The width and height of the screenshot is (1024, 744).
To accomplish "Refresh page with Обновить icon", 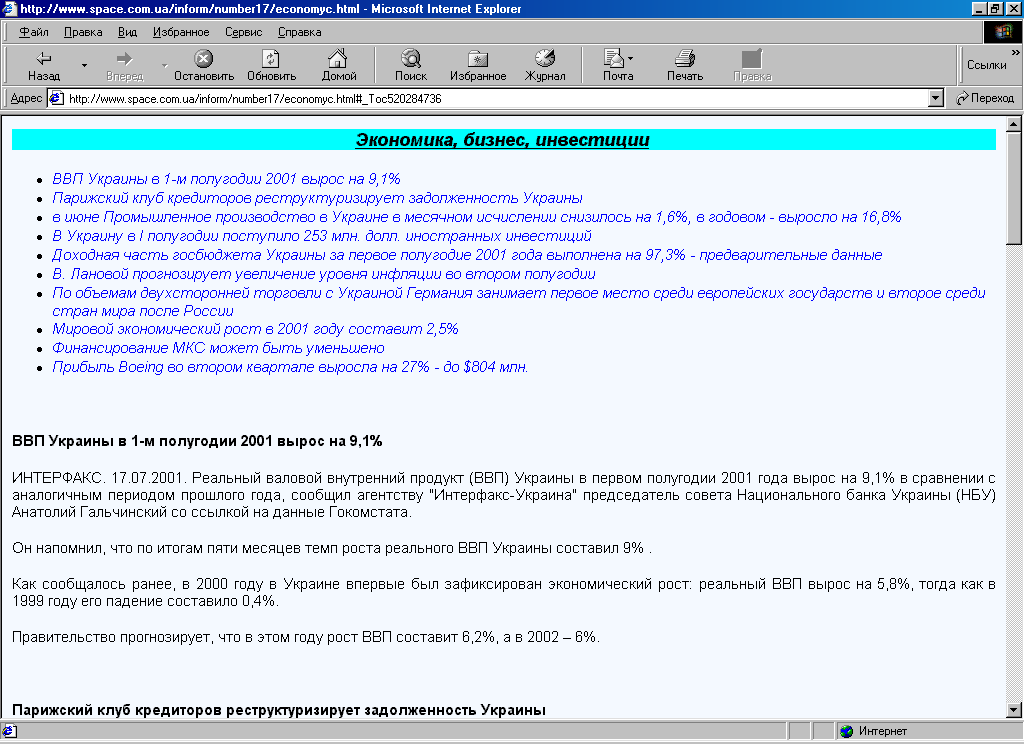I will tap(271, 58).
